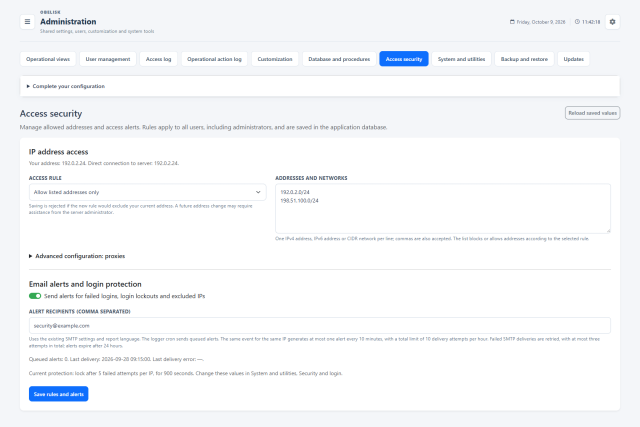Click the textarea resize handle corner
This screenshot has width=640, height=427.
608,231
